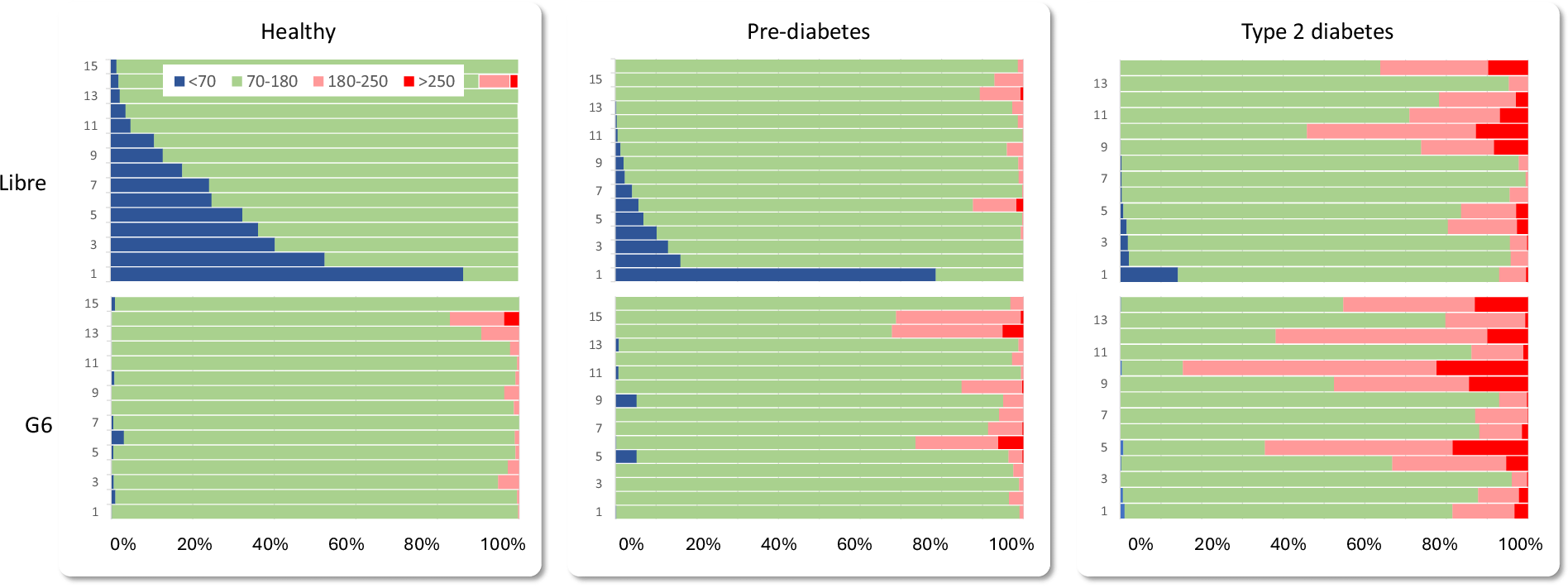This screenshot has width=1568, height=588.
Task: Click the red >250 legend swatch
Action: (409, 82)
